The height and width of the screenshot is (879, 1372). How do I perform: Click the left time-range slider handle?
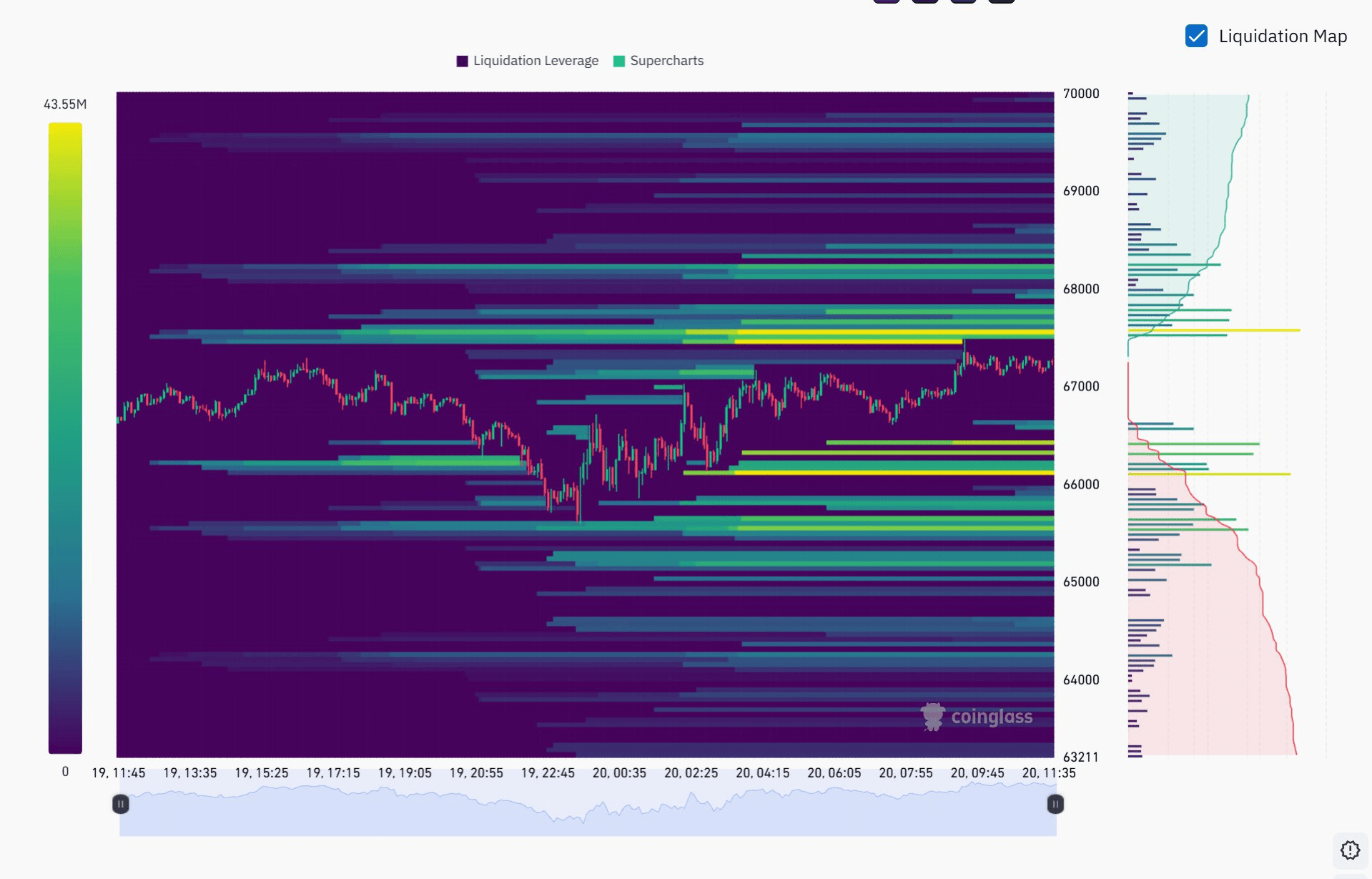(121, 805)
